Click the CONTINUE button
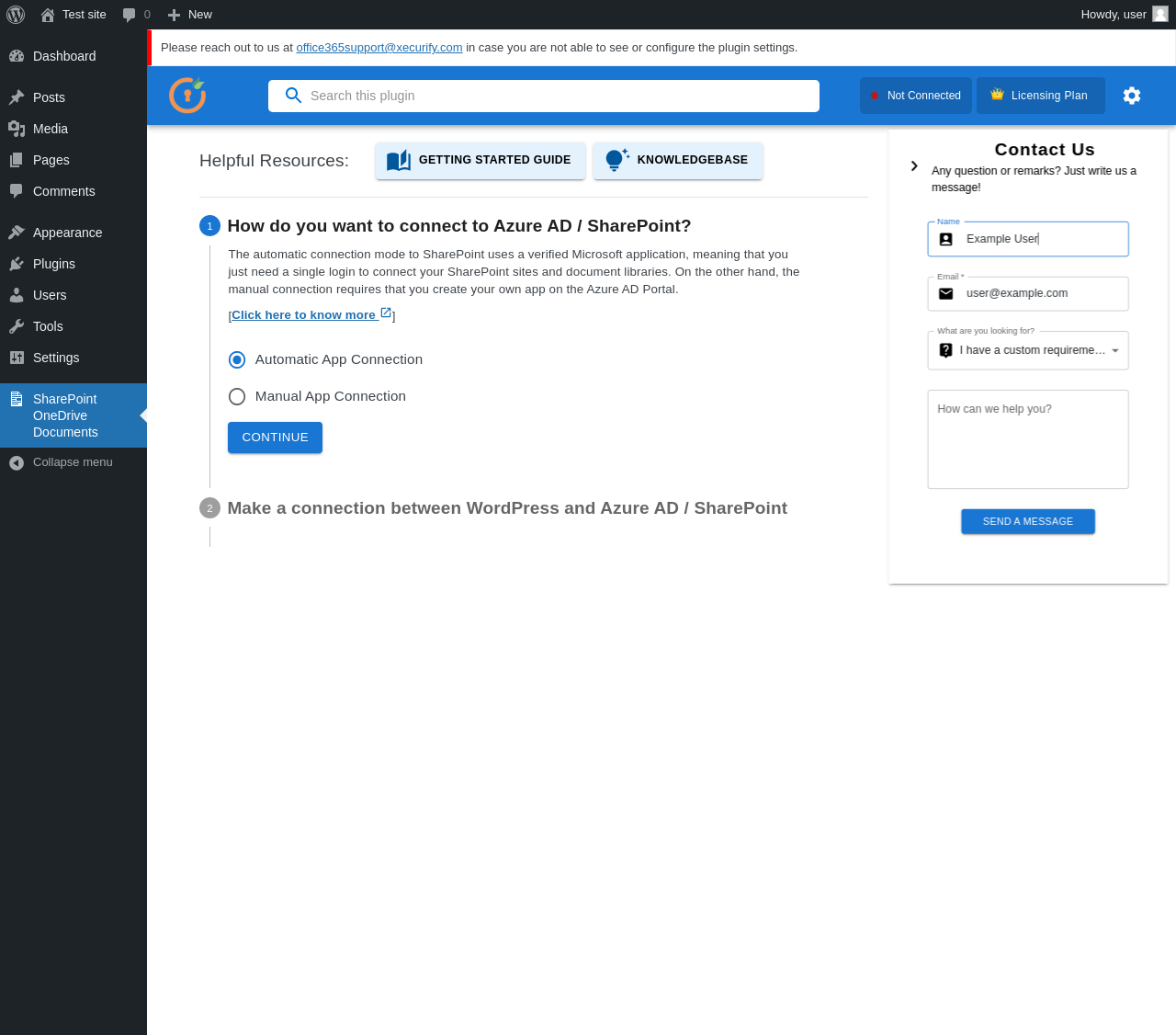The height and width of the screenshot is (1035, 1176). tap(275, 438)
